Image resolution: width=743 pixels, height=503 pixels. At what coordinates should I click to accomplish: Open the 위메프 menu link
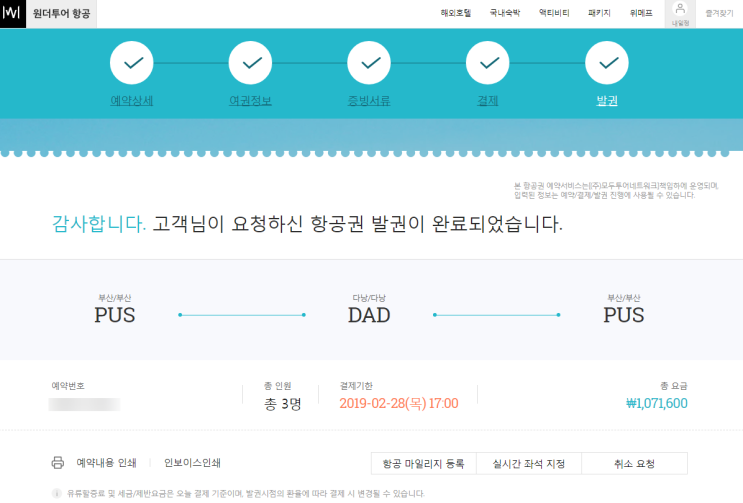[x=641, y=13]
